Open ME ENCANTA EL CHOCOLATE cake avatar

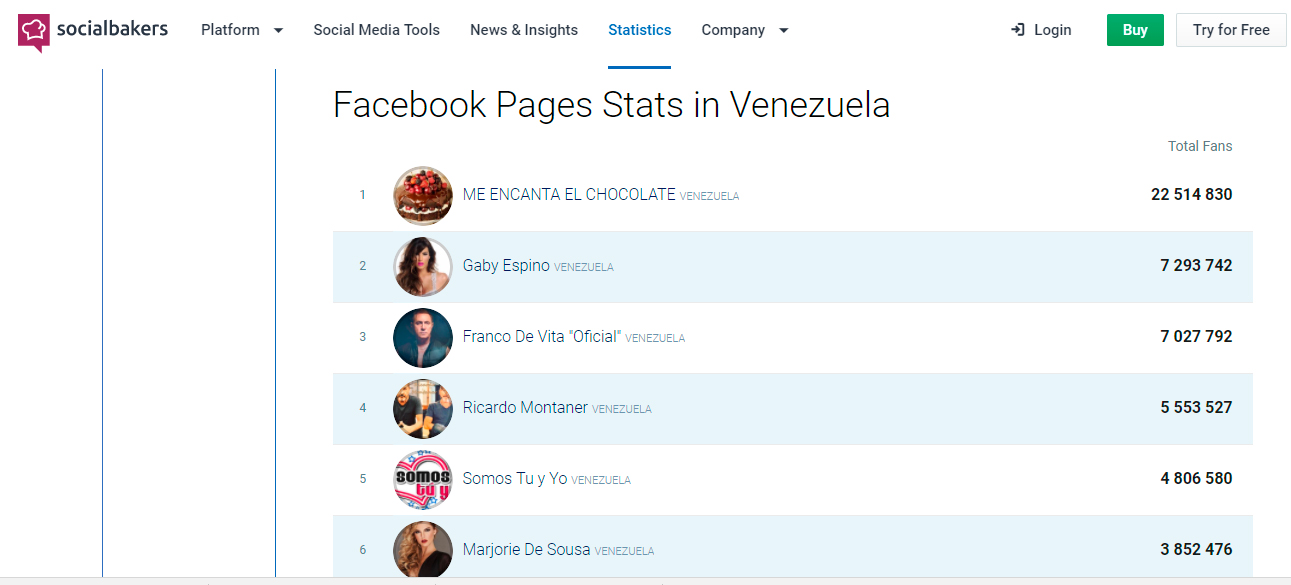pyautogui.click(x=423, y=195)
